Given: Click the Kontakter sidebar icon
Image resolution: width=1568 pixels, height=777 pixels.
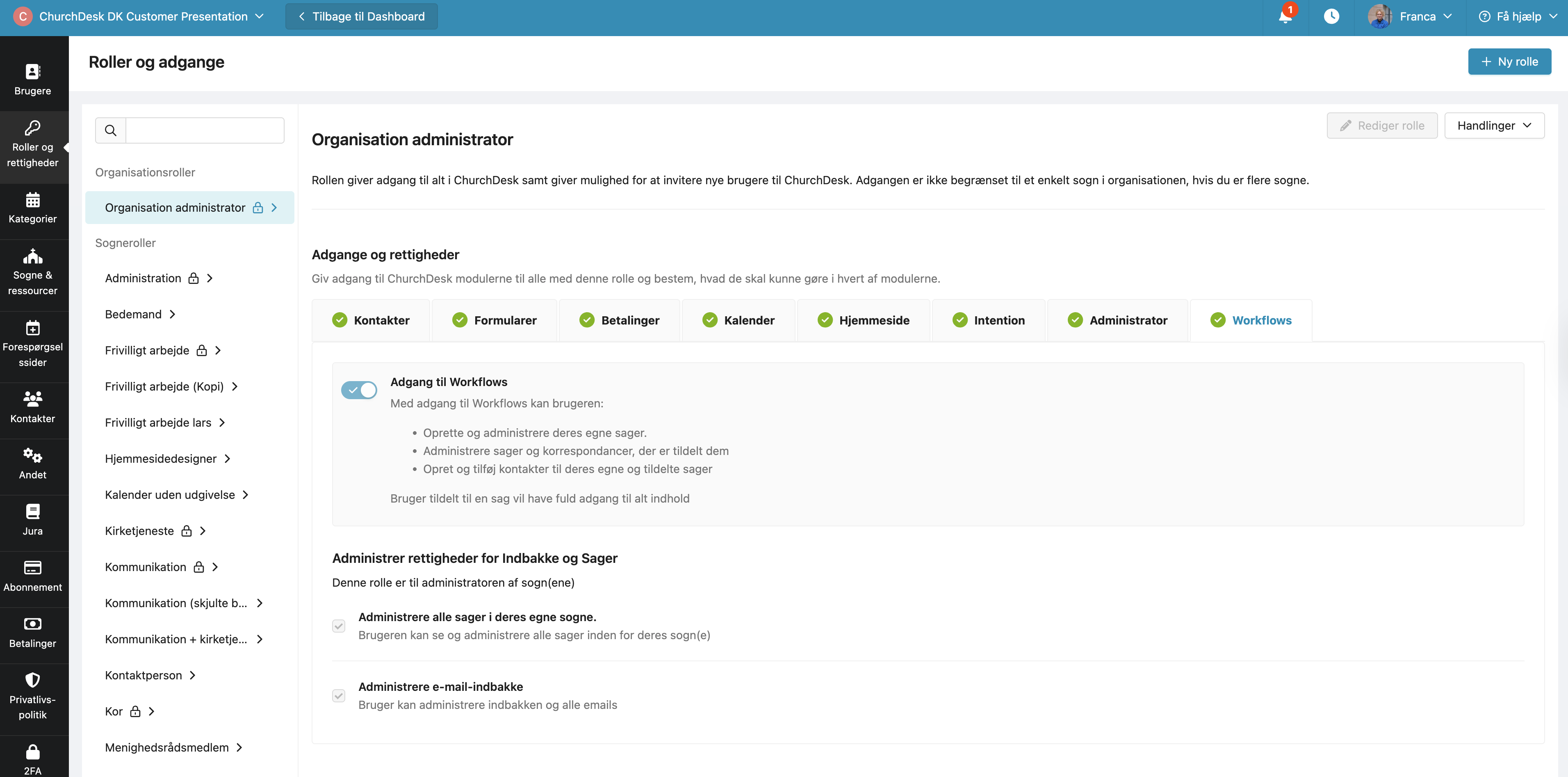Looking at the screenshot, I should click(x=33, y=408).
